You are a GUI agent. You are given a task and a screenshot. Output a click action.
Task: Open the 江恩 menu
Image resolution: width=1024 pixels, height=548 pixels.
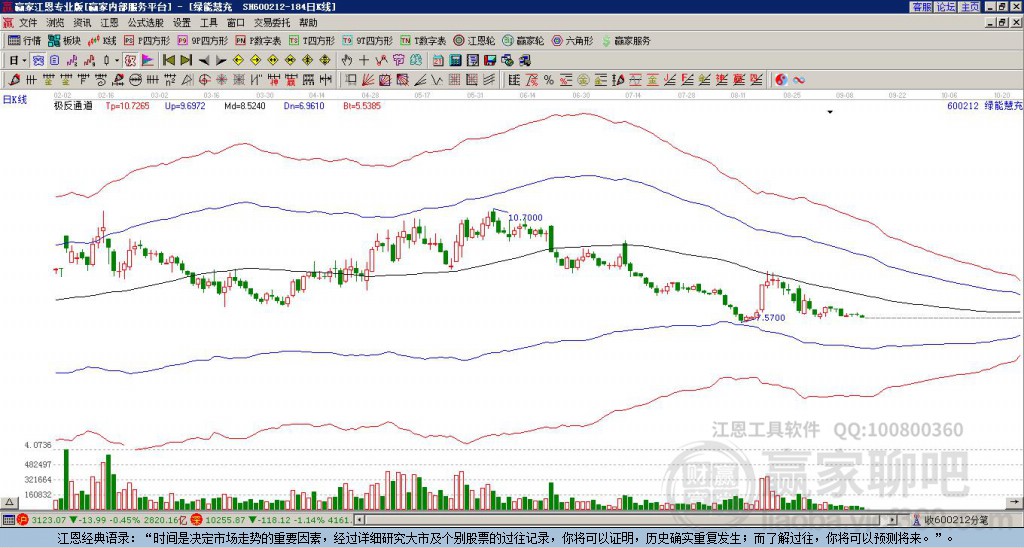point(109,23)
